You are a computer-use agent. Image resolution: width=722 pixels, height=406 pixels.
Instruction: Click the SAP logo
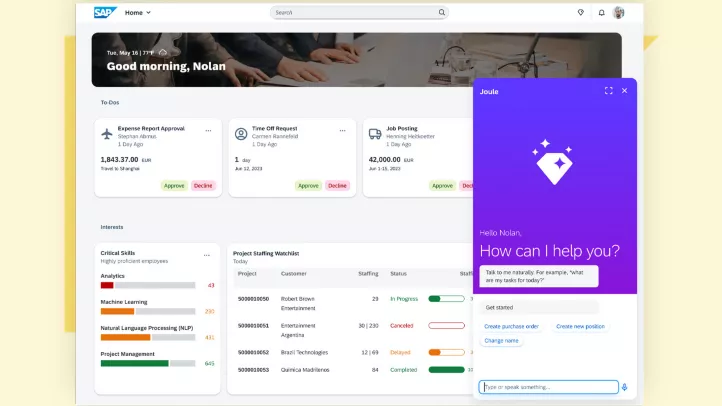pos(105,13)
